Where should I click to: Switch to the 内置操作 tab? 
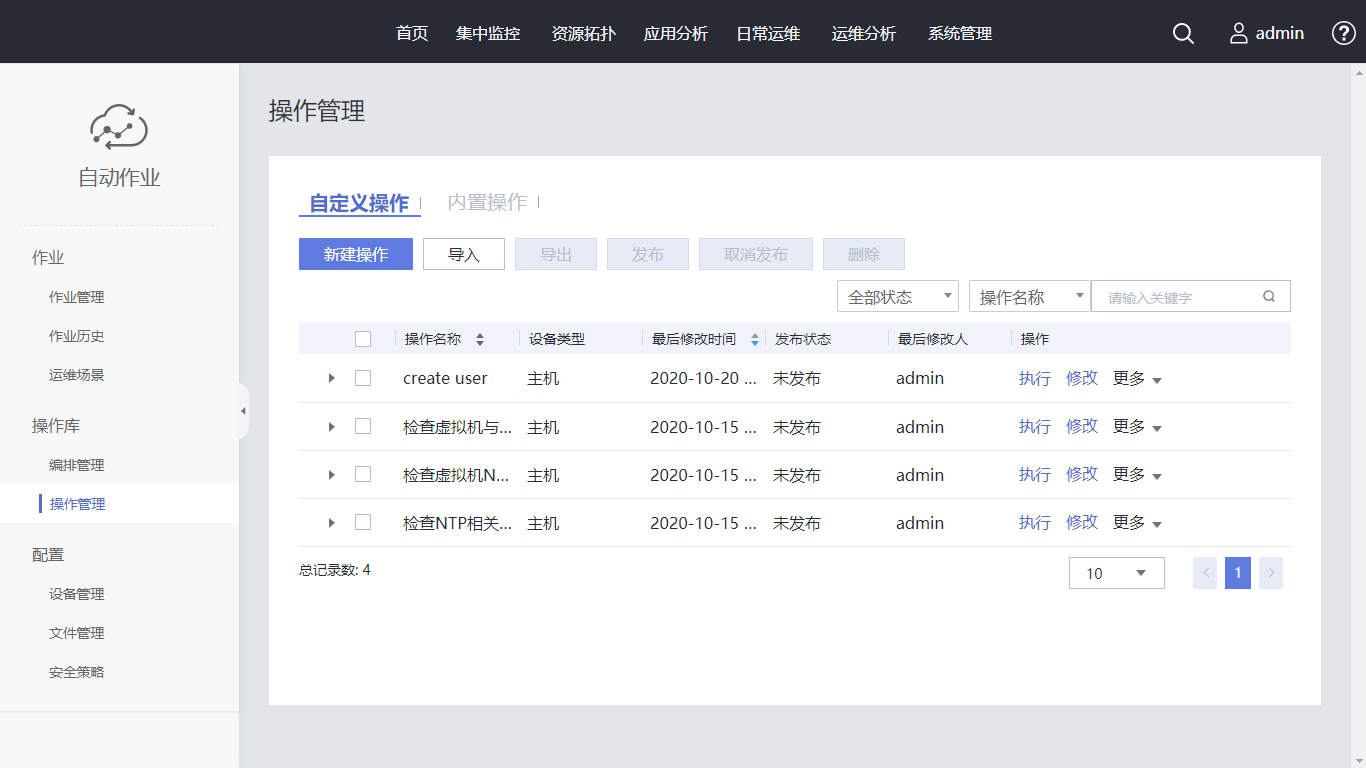(x=486, y=202)
